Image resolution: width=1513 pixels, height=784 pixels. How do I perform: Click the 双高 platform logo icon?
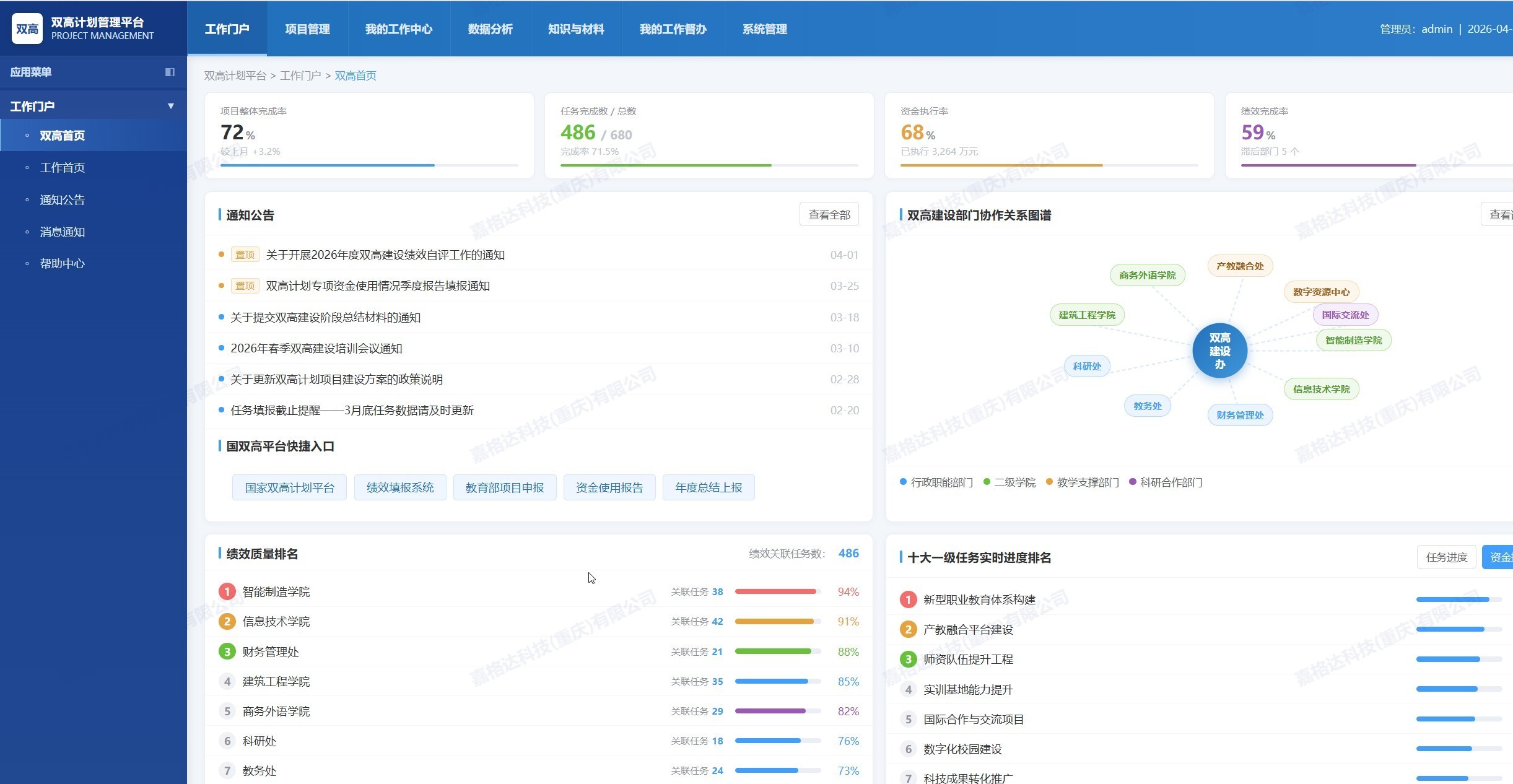(x=27, y=28)
